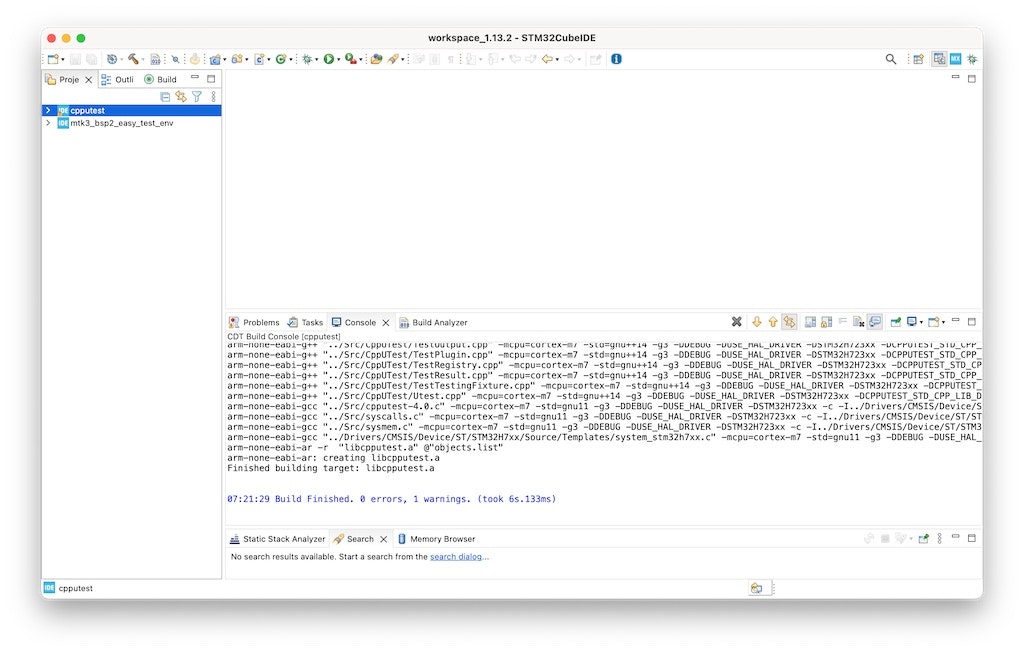Open Search using the magnifier icon

[891, 59]
